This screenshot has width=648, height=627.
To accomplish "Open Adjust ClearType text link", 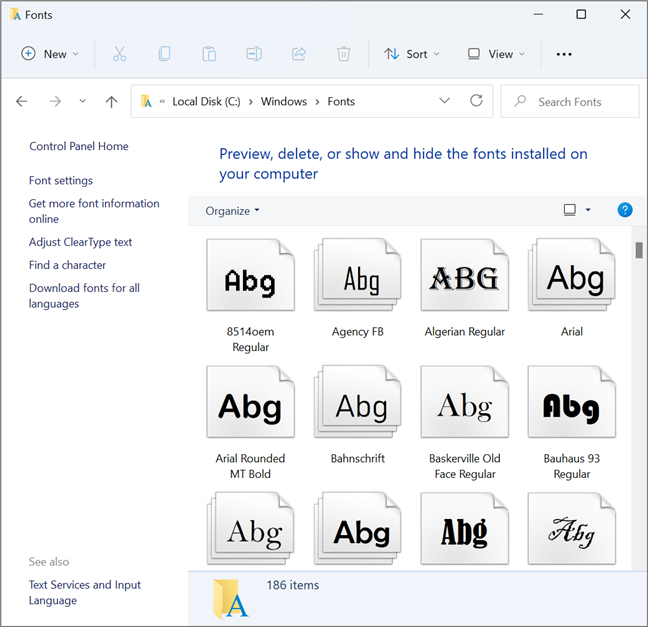I will [x=80, y=242].
